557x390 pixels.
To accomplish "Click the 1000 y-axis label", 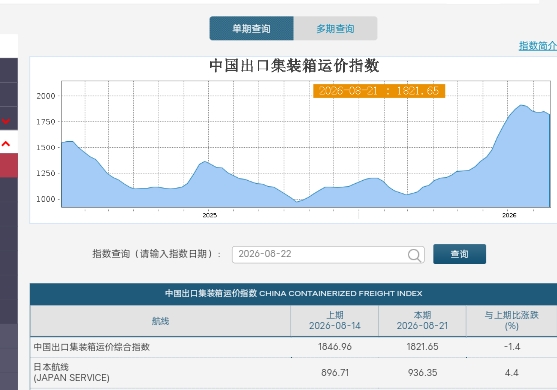I will pyautogui.click(x=46, y=199).
